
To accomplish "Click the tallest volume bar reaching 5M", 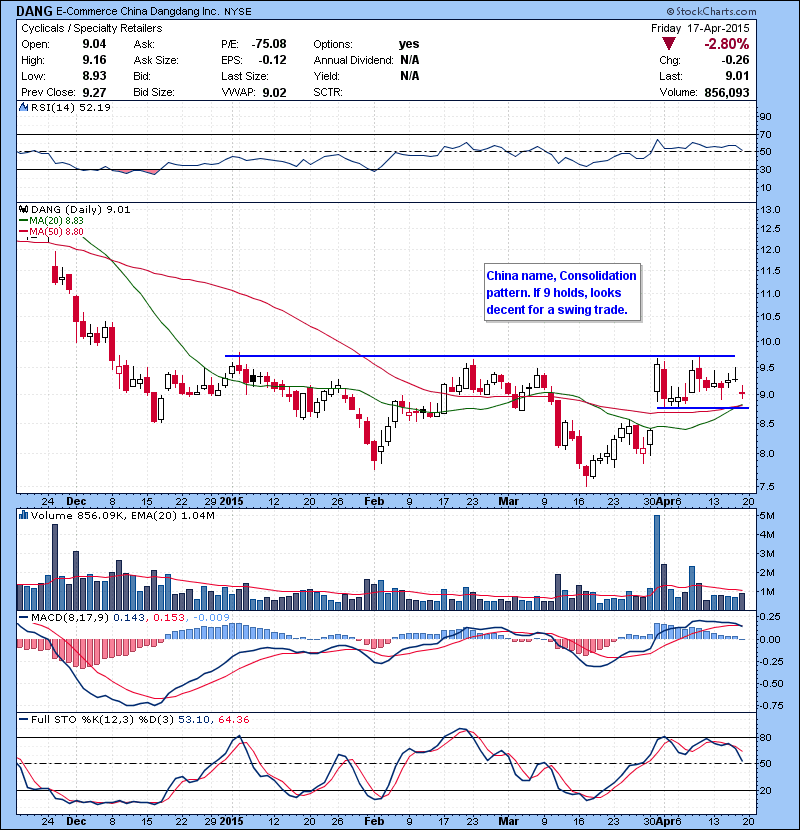I will tap(657, 563).
